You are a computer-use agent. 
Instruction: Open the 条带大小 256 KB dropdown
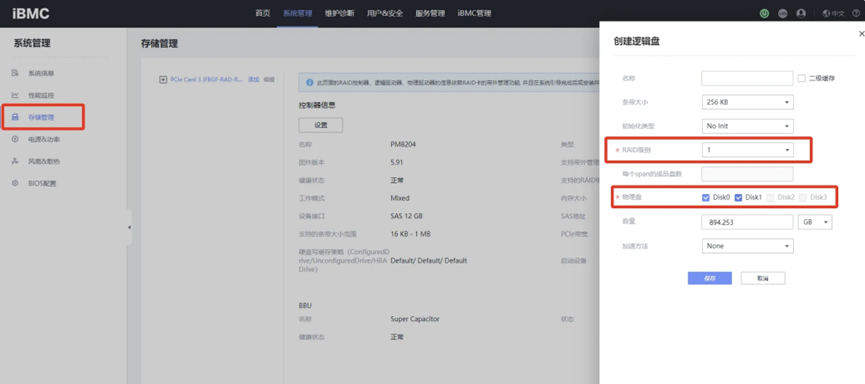[747, 103]
